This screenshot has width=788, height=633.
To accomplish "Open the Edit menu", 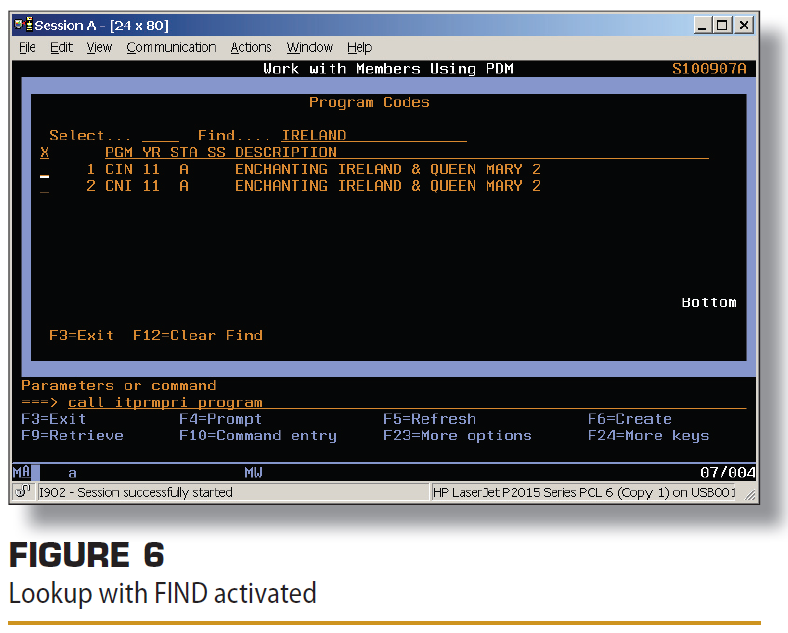I will 61,47.
